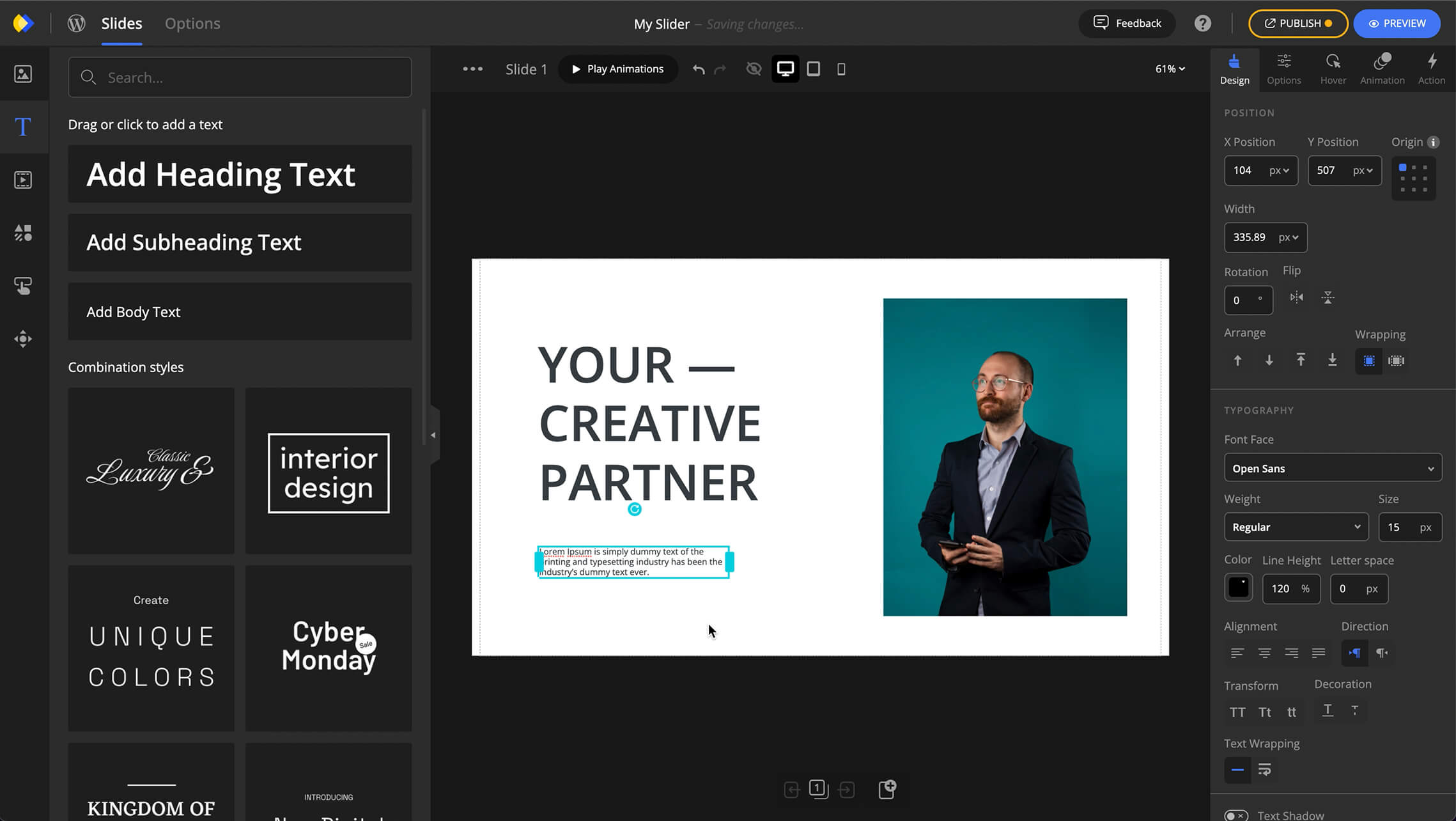Collapse the left panel arrow handle
Screen dimensions: 1456x821
click(x=433, y=435)
